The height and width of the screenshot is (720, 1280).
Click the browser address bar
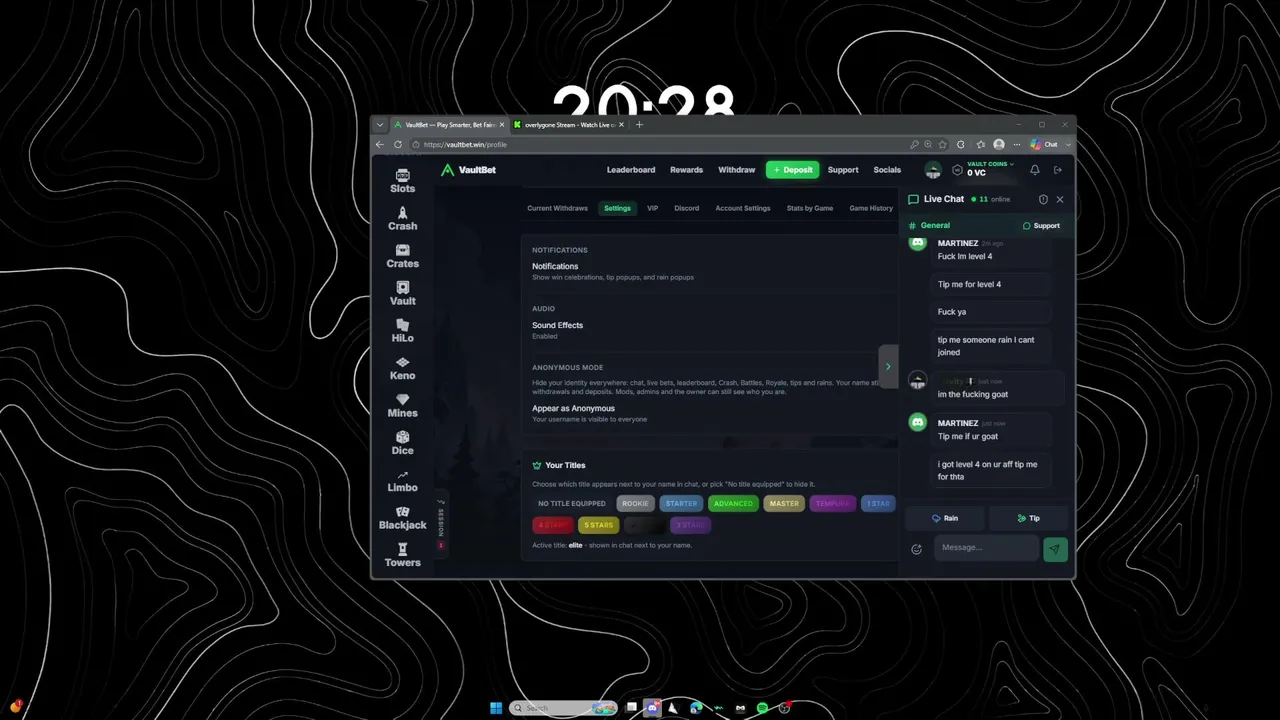point(660,144)
